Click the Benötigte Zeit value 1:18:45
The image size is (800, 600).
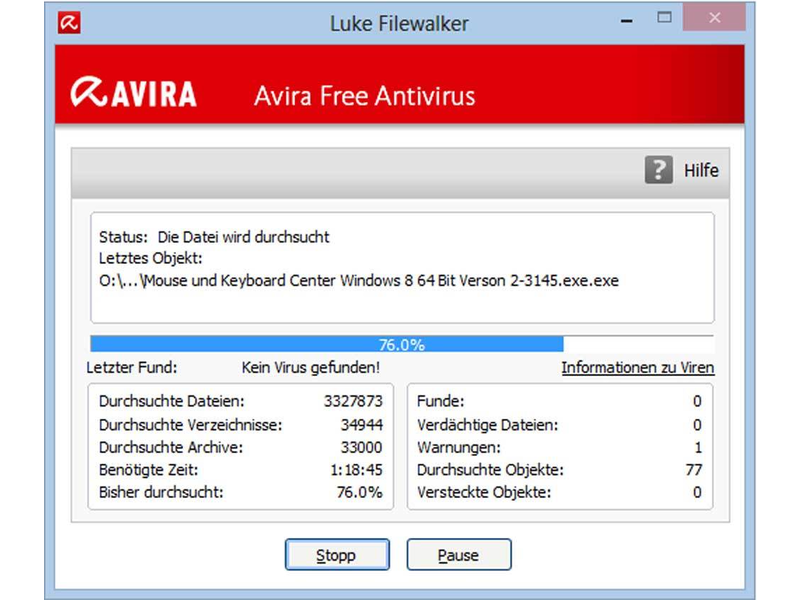356,470
